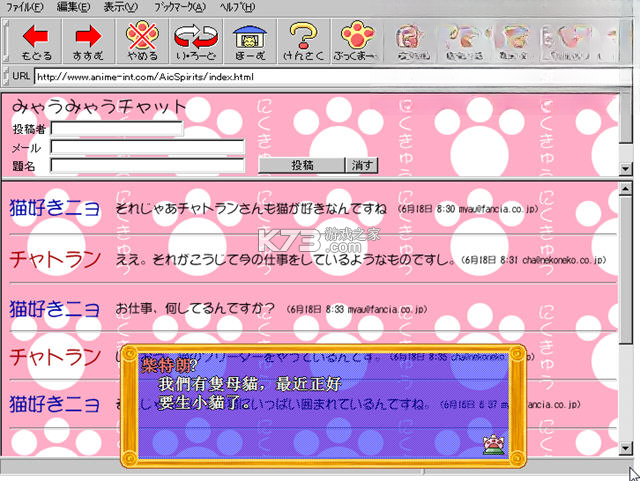Click the chat log scrollbar down arrow
This screenshot has width=640, height=481.
pyautogui.click(x=625, y=448)
